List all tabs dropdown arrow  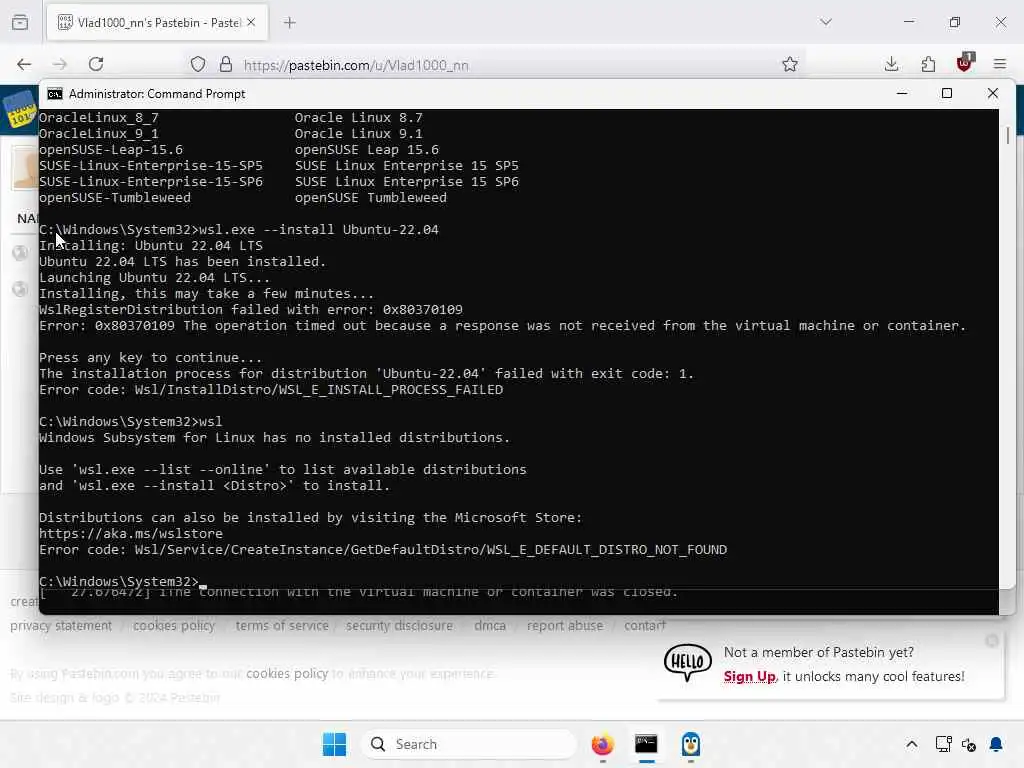click(x=826, y=22)
